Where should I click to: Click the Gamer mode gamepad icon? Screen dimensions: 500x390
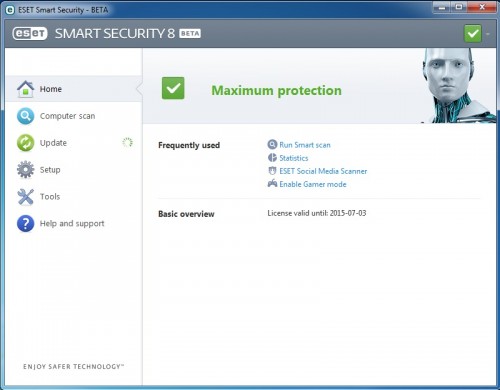pyautogui.click(x=272, y=183)
